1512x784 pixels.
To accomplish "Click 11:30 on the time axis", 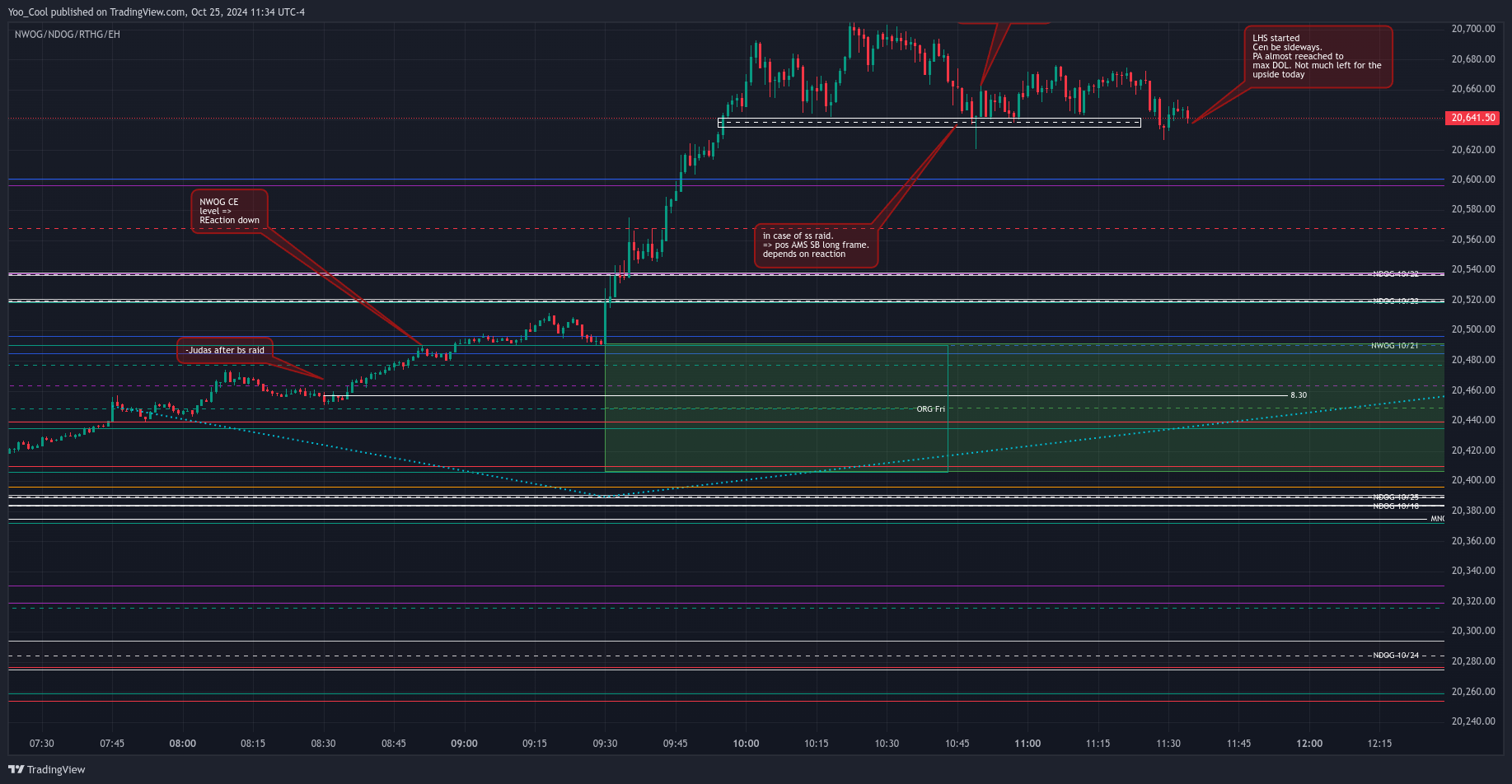I will pyautogui.click(x=1168, y=744).
